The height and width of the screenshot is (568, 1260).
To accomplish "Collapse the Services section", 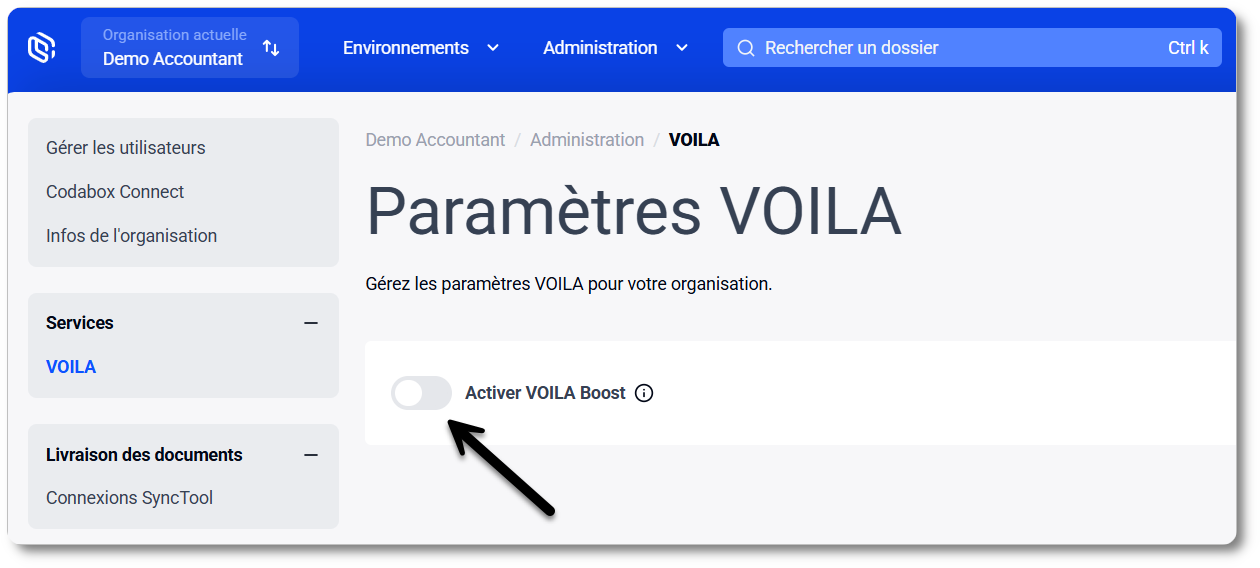I will [311, 323].
